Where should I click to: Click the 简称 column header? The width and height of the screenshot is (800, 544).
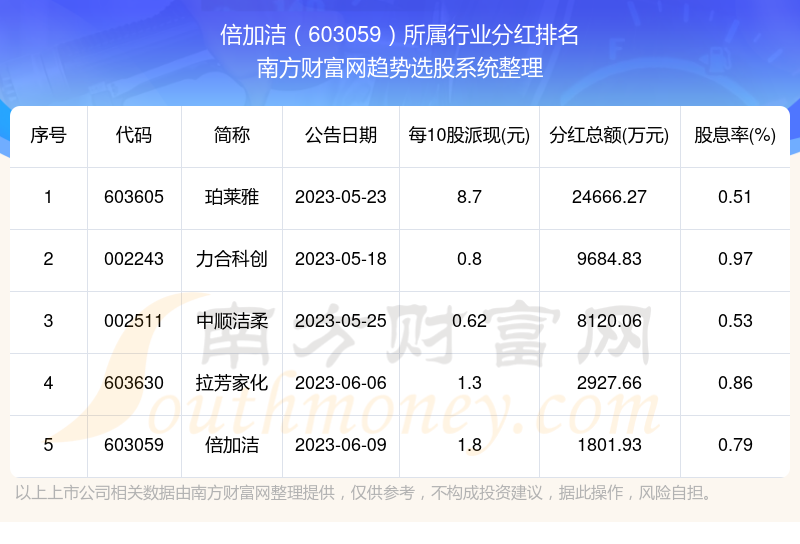(232, 135)
